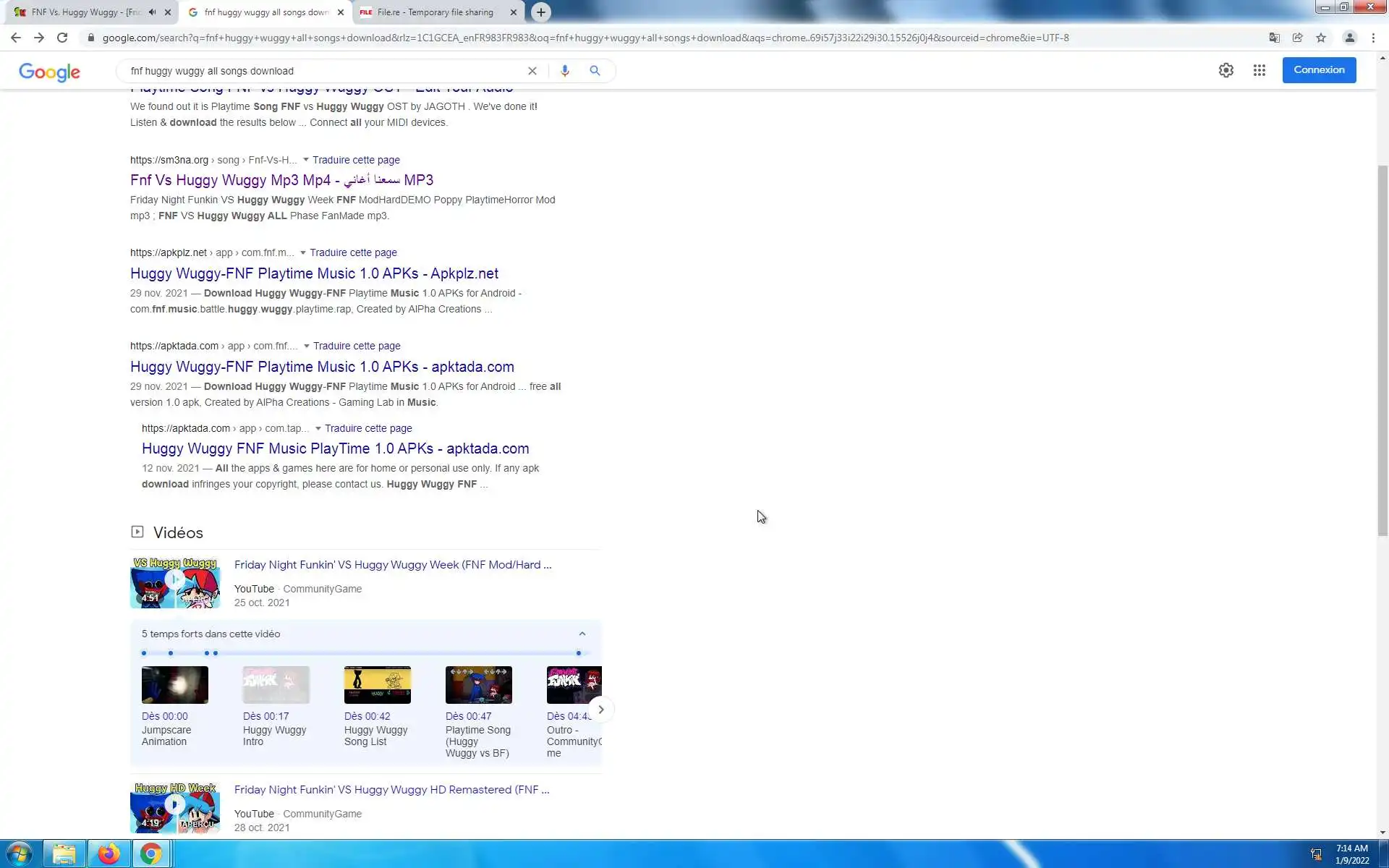Open Firefox from the Windows taskbar
Viewport: 1389px width, 868px height.
tap(109, 854)
